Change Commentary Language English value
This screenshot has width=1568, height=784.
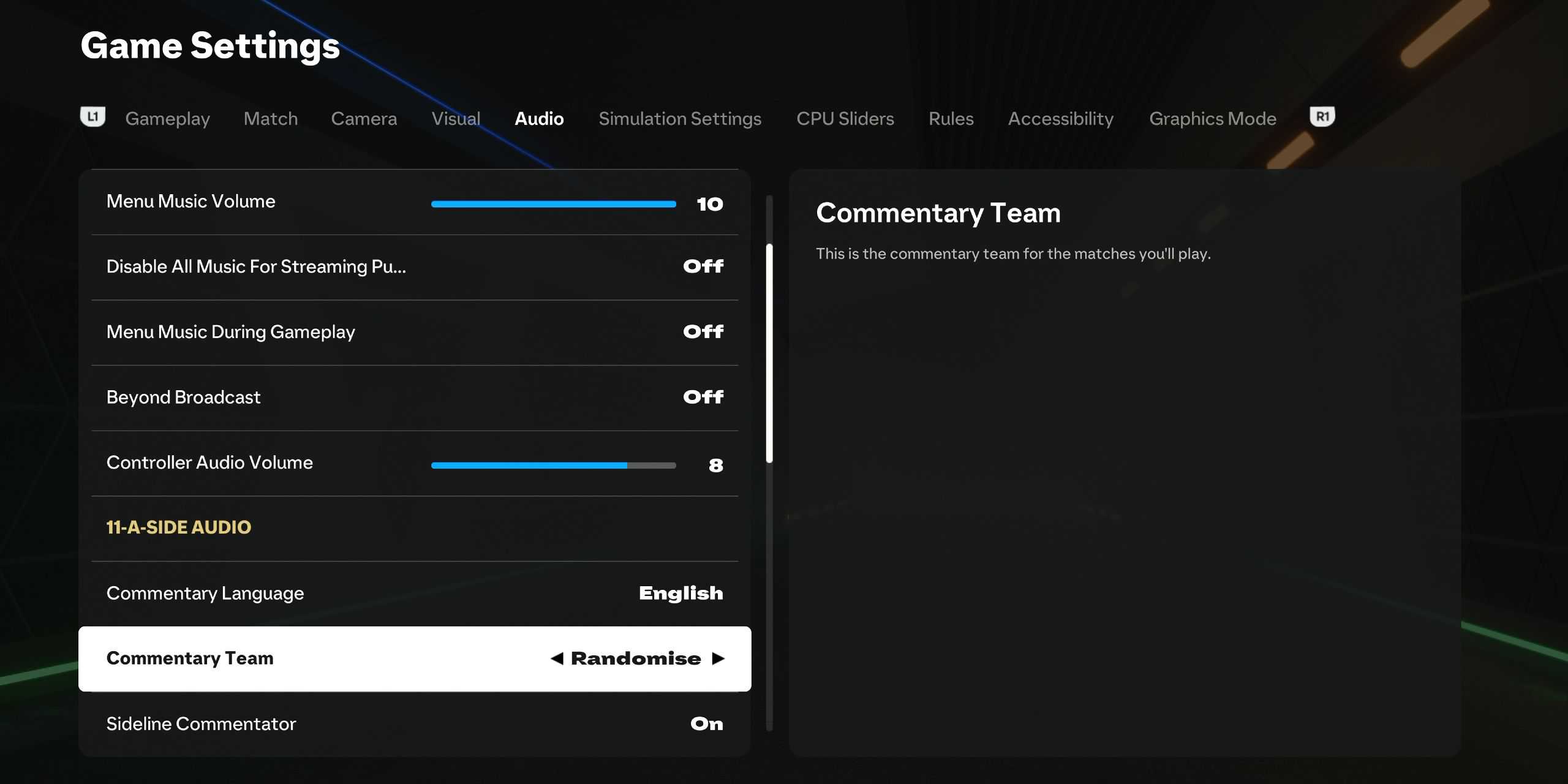pos(681,593)
